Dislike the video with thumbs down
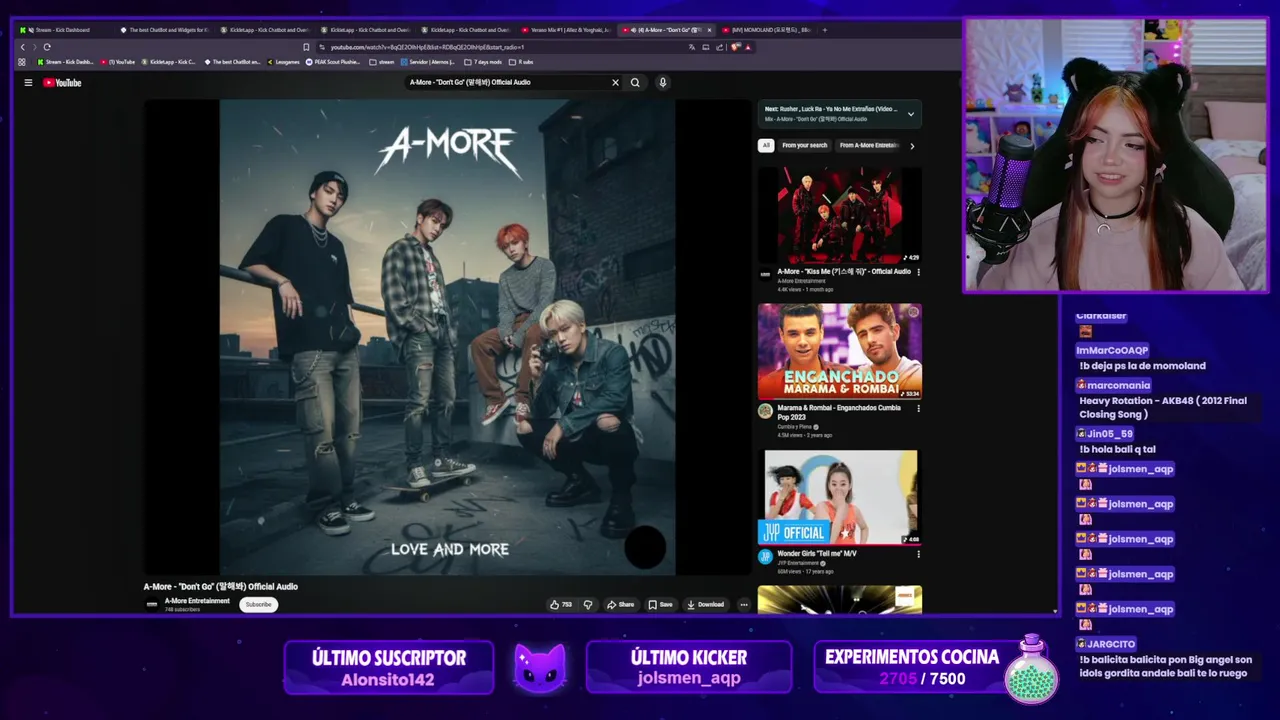This screenshot has width=1280, height=720. 588,604
